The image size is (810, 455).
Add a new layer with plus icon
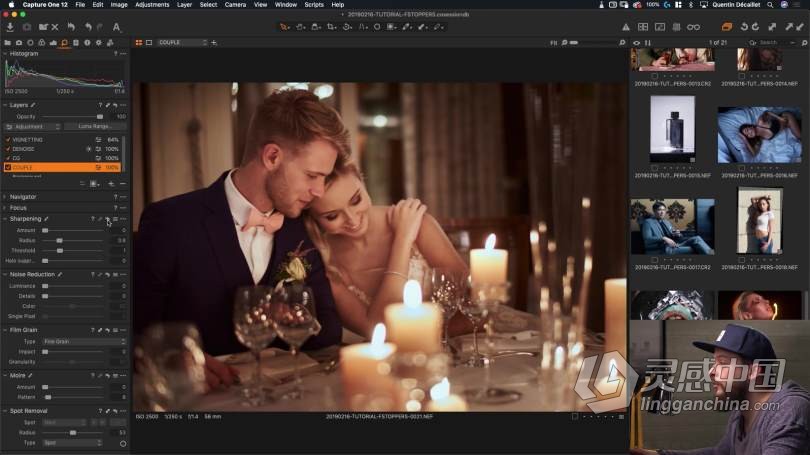(111, 184)
